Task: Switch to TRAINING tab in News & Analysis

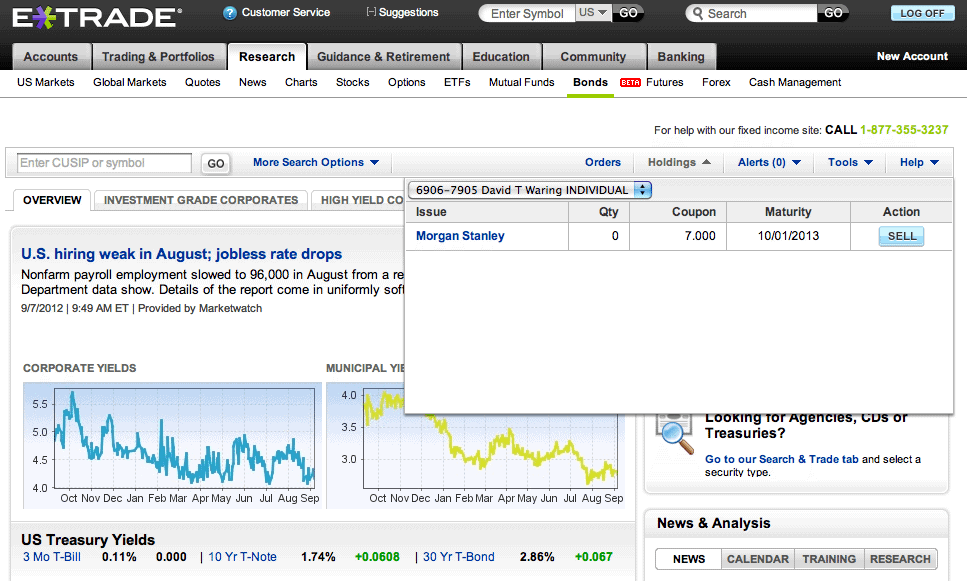Action: coord(829,559)
